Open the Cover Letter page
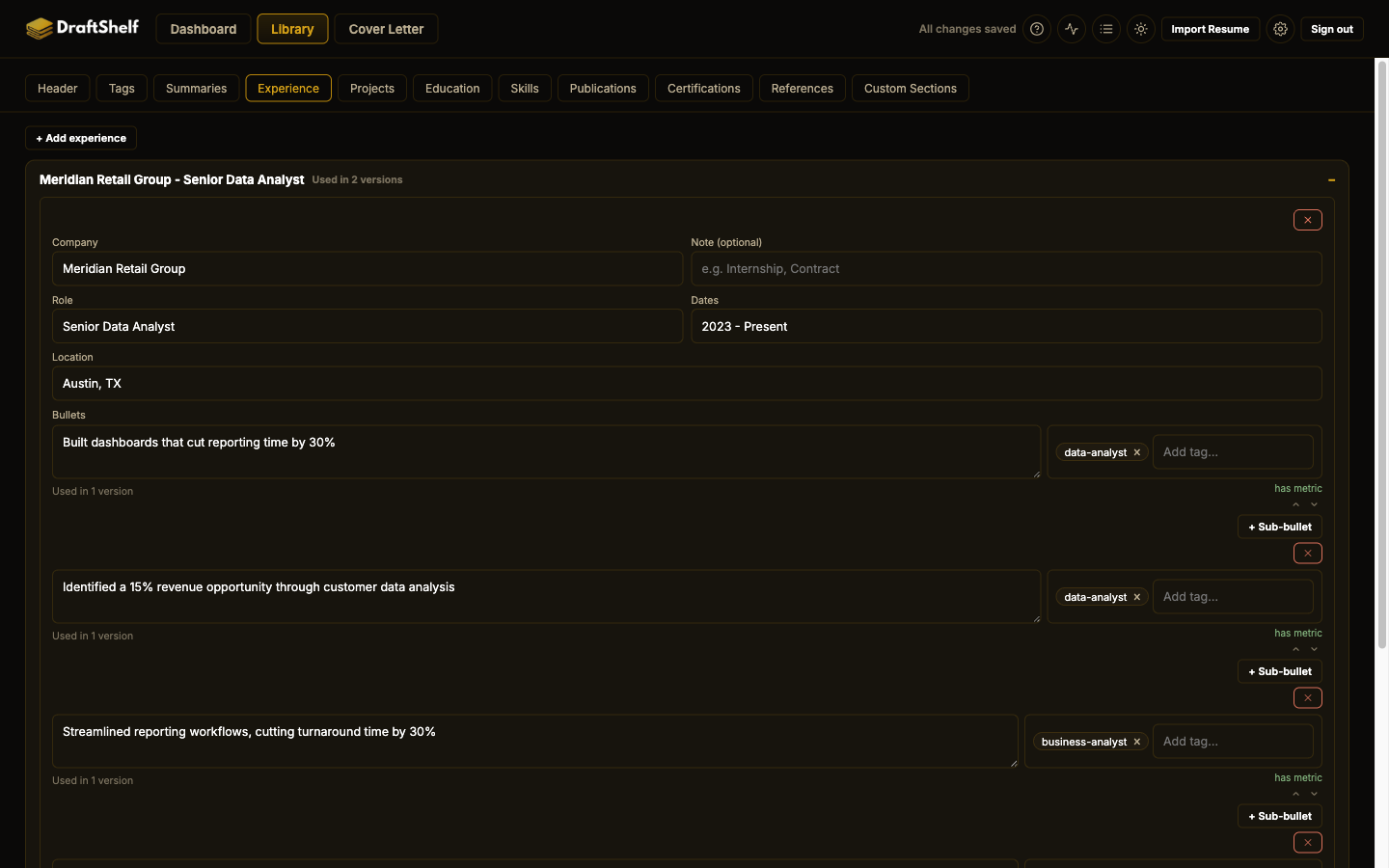The height and width of the screenshot is (868, 1389). (386, 29)
